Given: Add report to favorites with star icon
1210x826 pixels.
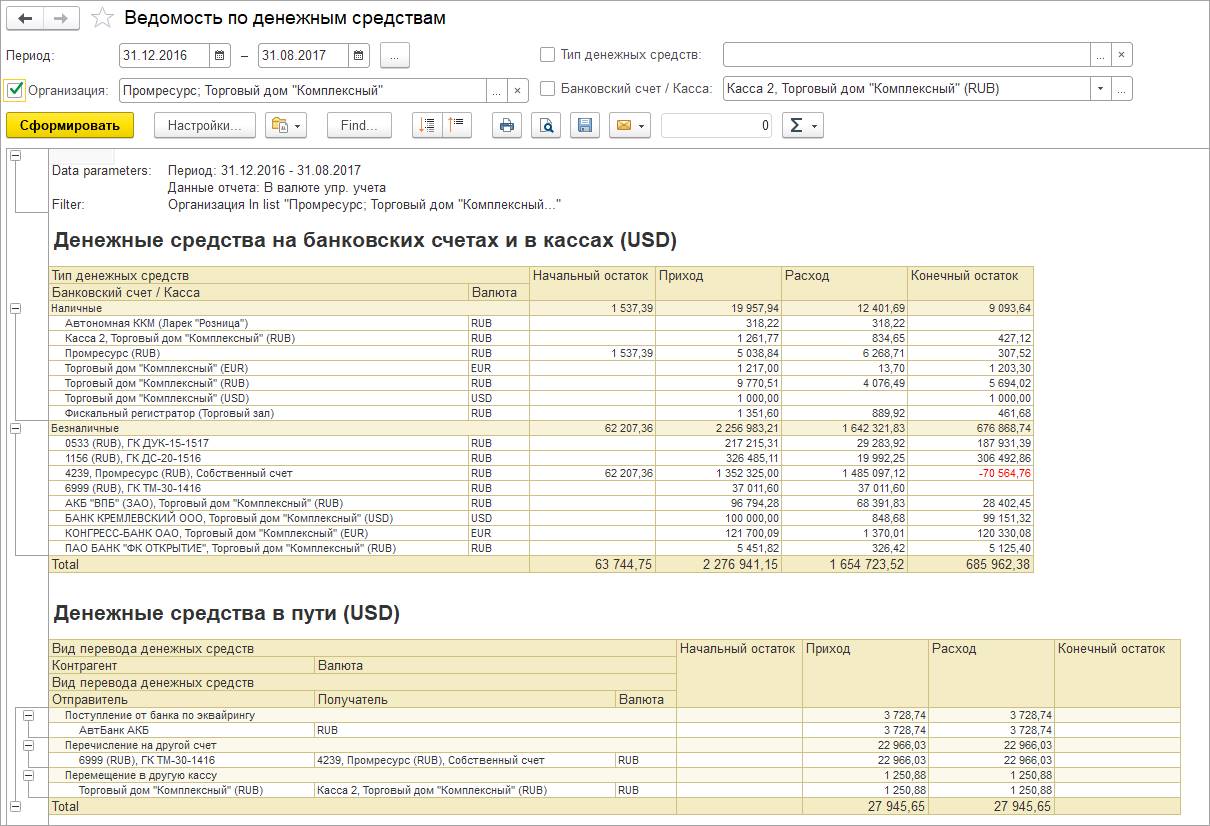Looking at the screenshot, I should pyautogui.click(x=102, y=19).
